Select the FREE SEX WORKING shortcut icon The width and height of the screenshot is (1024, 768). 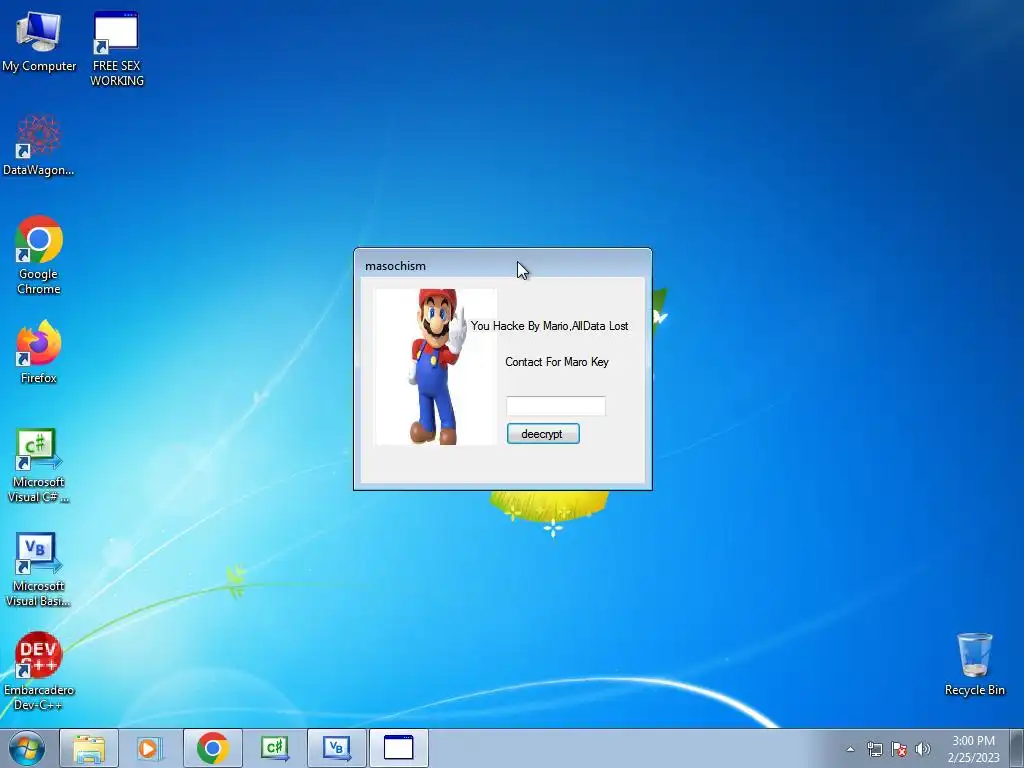(x=116, y=48)
